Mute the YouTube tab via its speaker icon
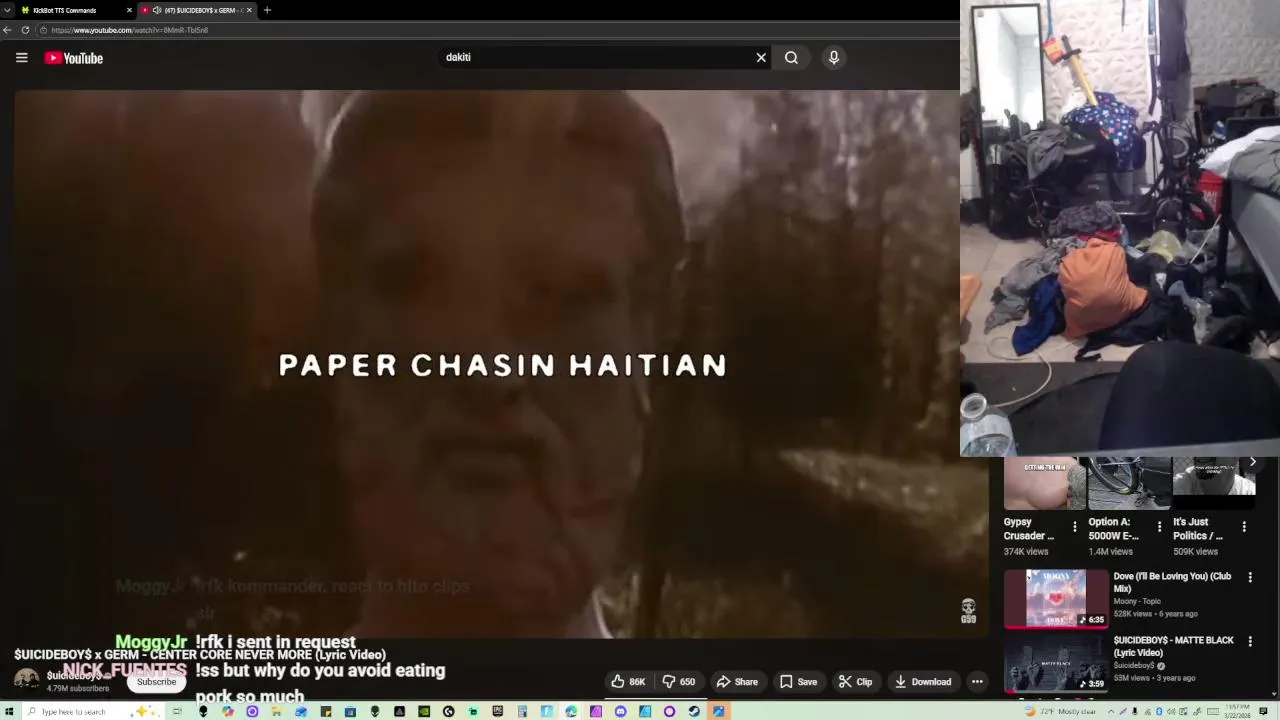The image size is (1280, 720). pyautogui.click(x=156, y=10)
